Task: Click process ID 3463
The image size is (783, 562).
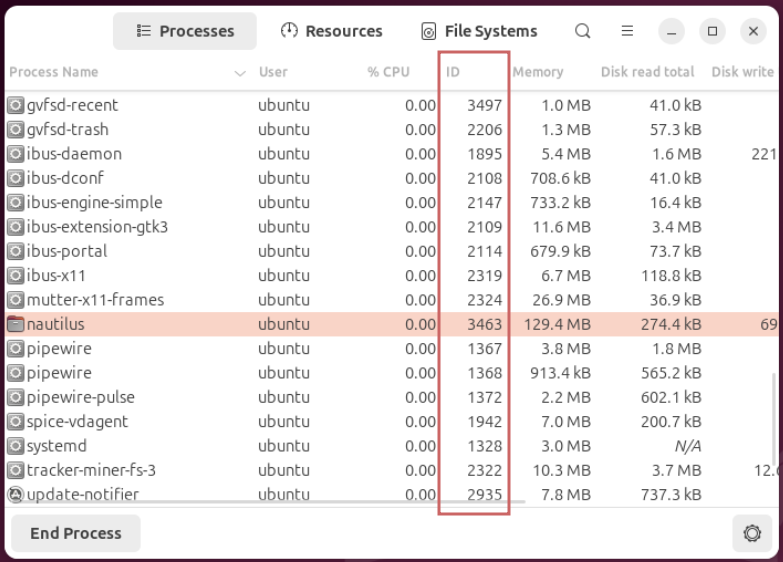Action: click(484, 324)
